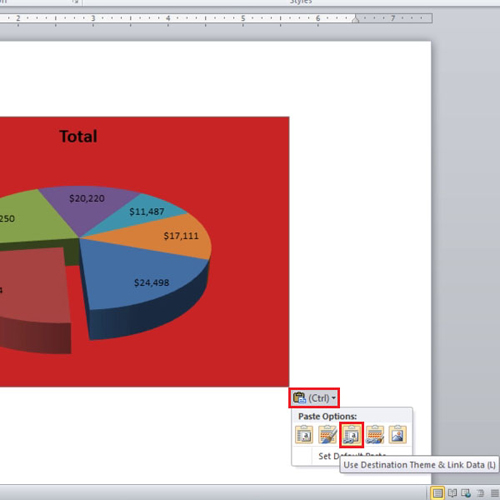500x500 pixels.
Task: Choose Keep Source Formatting & Link Data paste
Action: tap(375, 434)
